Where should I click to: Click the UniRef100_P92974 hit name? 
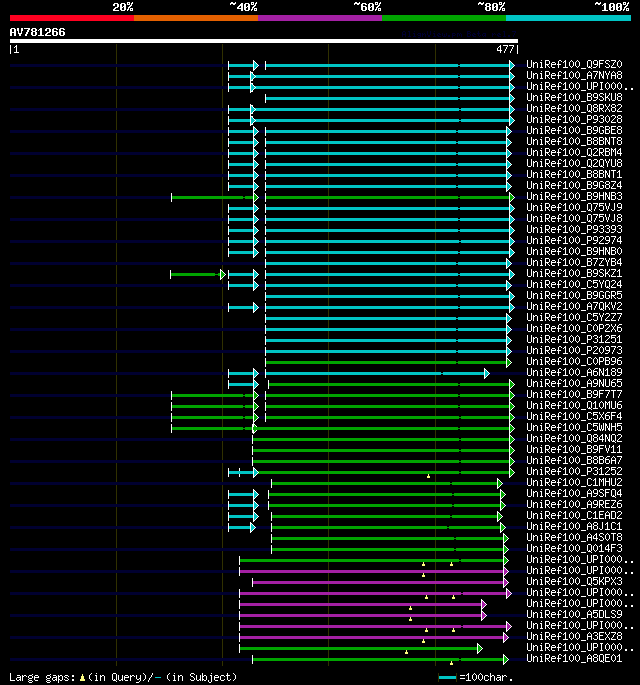tap(574, 240)
